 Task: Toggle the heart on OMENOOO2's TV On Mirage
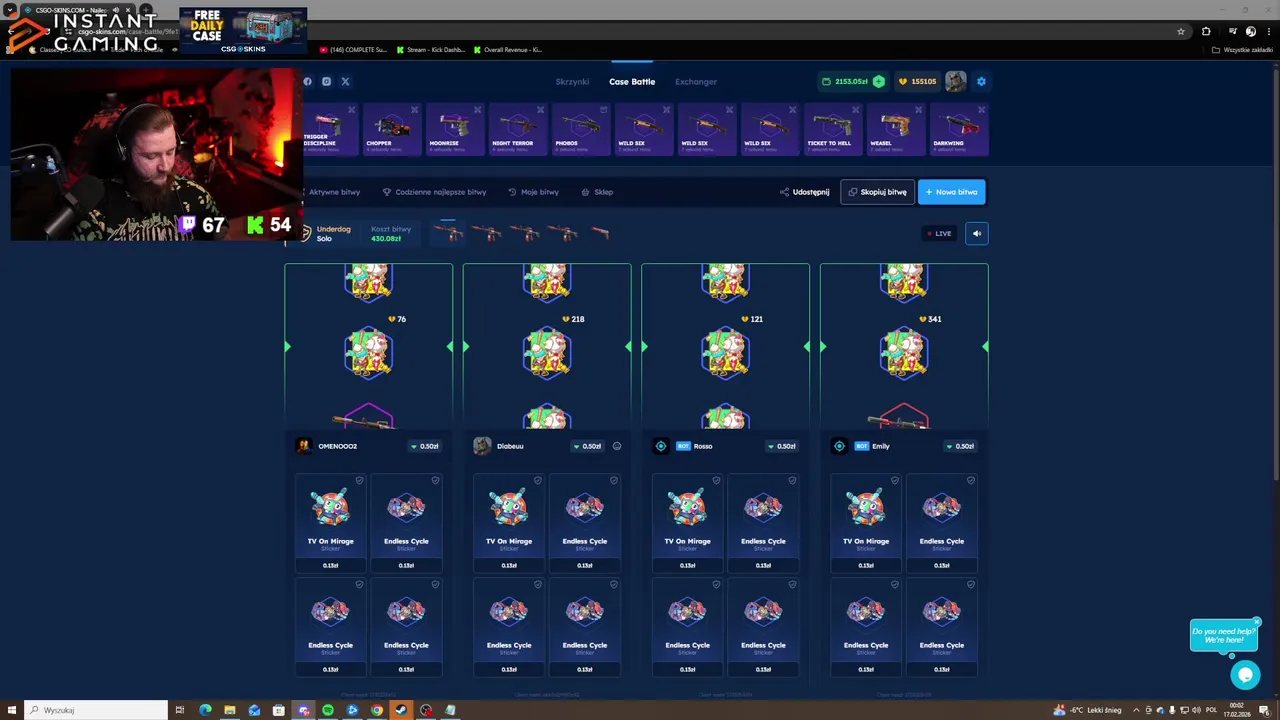pos(359,481)
